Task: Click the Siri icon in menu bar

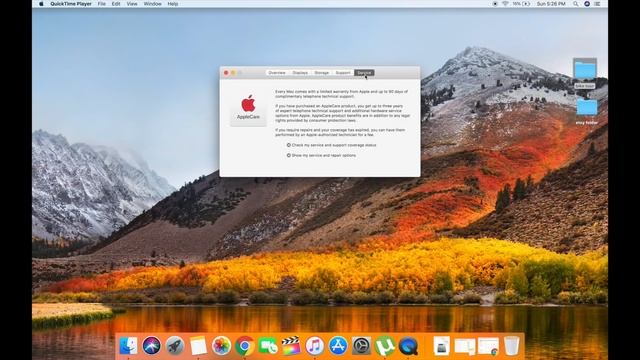Action: pyautogui.click(x=587, y=4)
